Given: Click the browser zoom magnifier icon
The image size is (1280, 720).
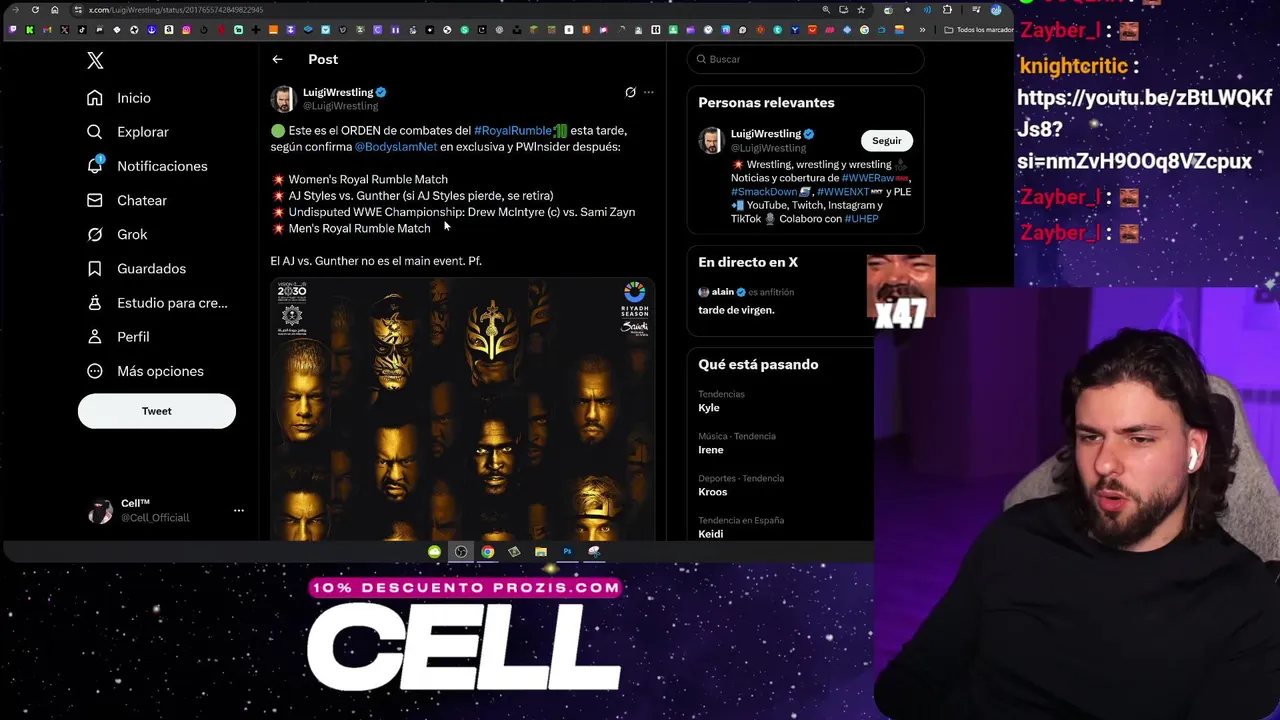Looking at the screenshot, I should 826,10.
